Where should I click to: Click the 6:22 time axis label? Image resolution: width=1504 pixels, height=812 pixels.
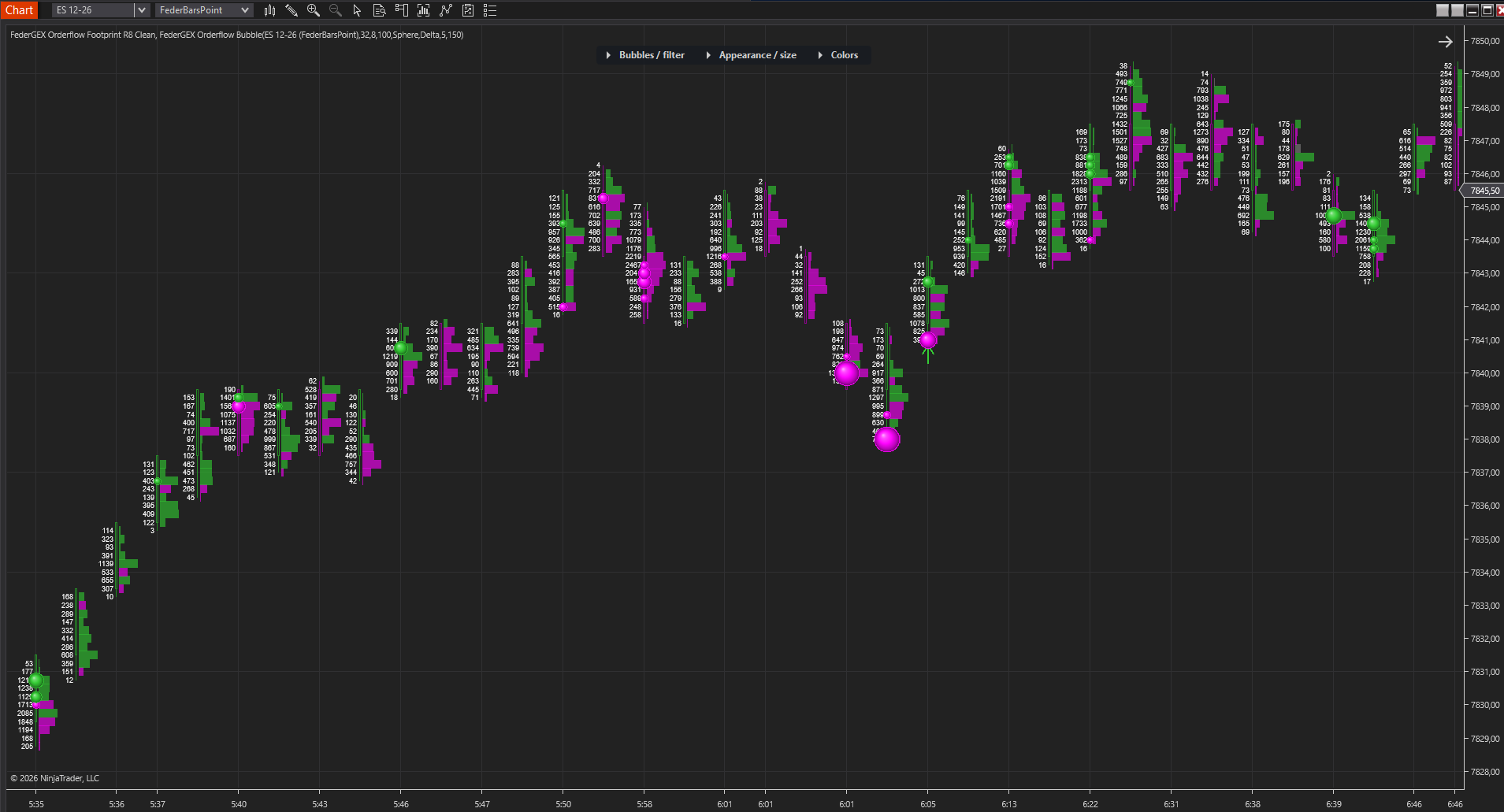(x=1090, y=804)
